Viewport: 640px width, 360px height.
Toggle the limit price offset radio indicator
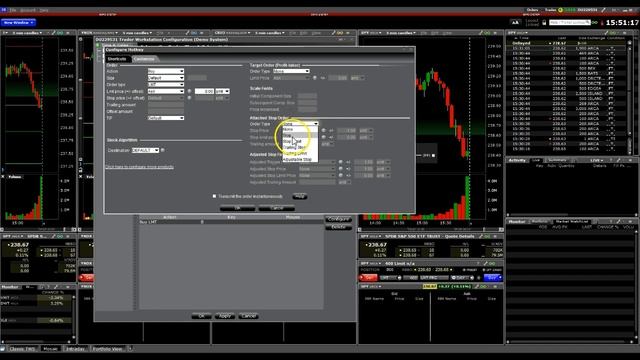(189, 91)
